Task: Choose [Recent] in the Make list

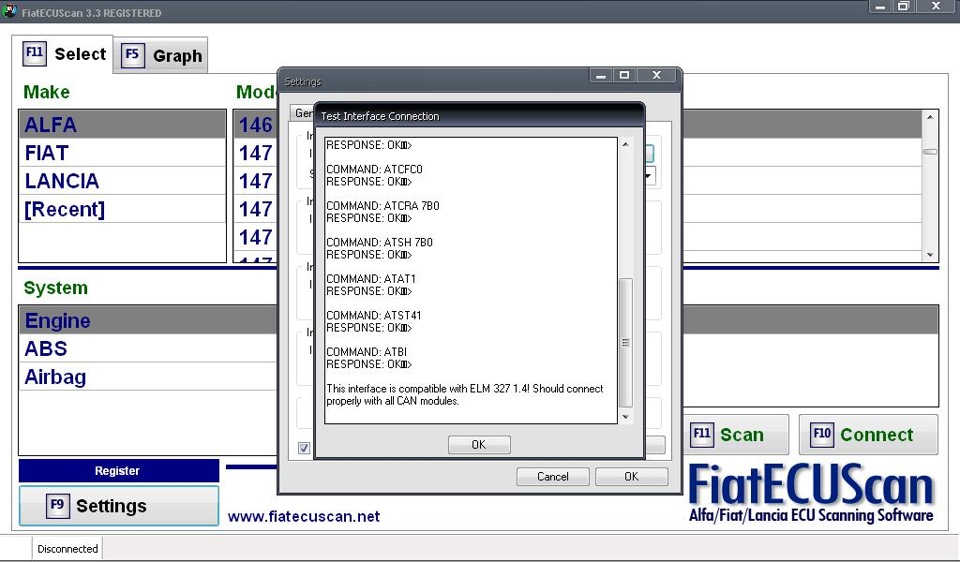Action: click(x=122, y=209)
